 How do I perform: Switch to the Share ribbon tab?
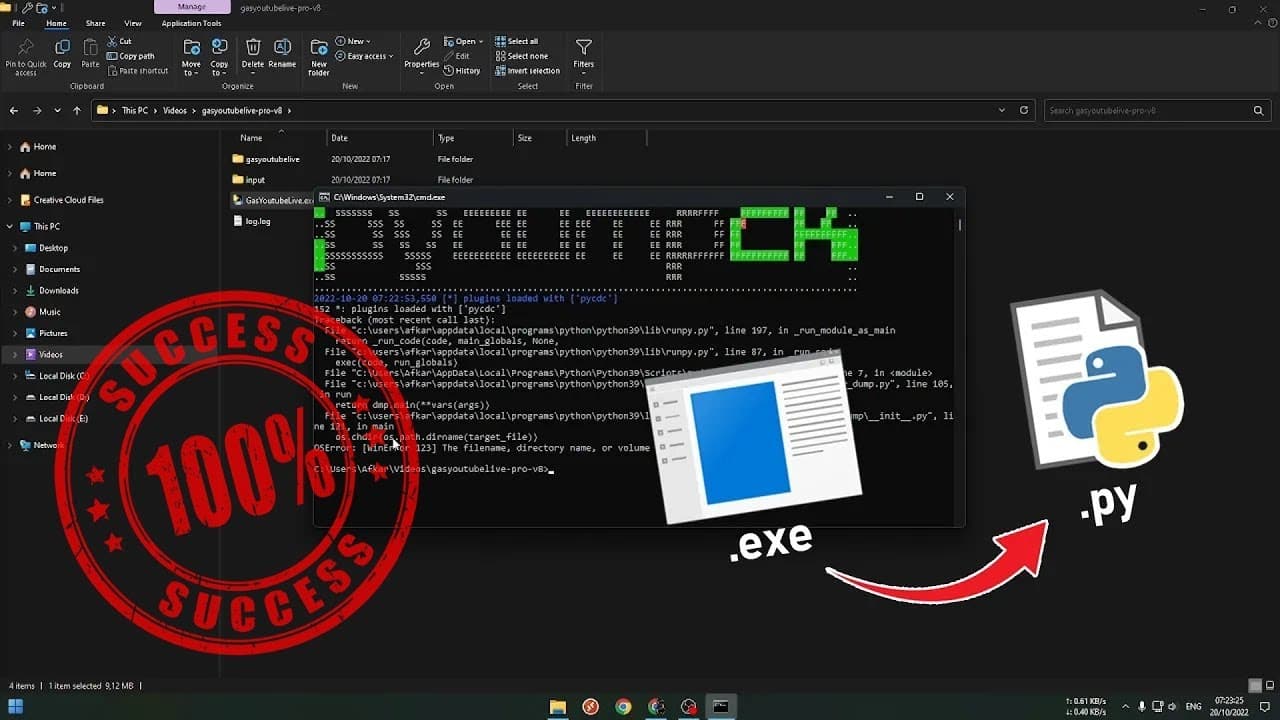95,23
